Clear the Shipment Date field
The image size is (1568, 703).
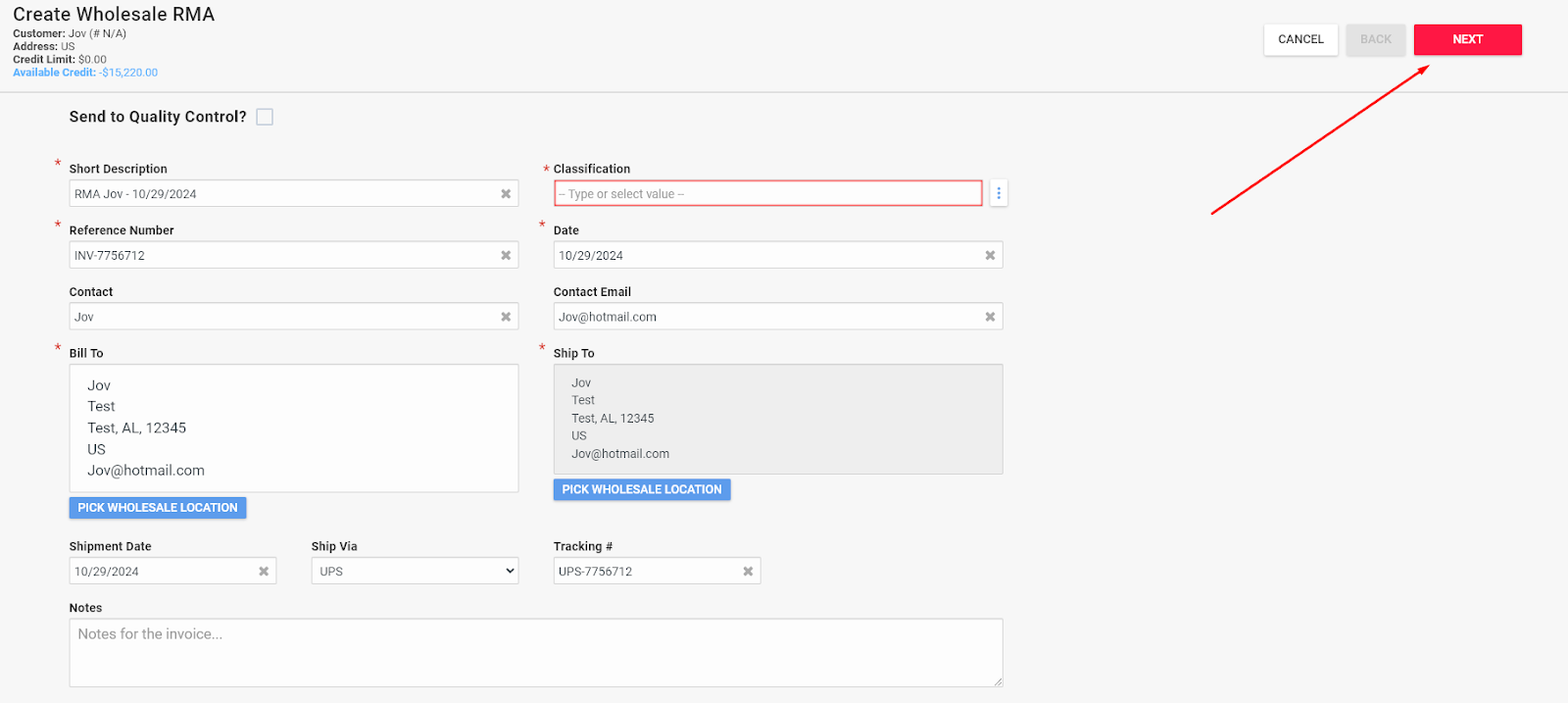pyautogui.click(x=264, y=572)
